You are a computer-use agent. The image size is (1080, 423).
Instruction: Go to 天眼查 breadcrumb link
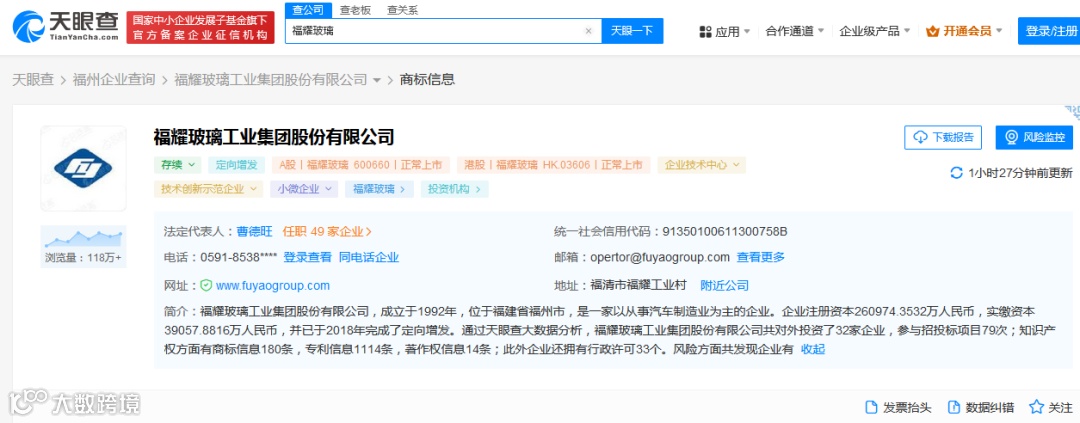33,79
